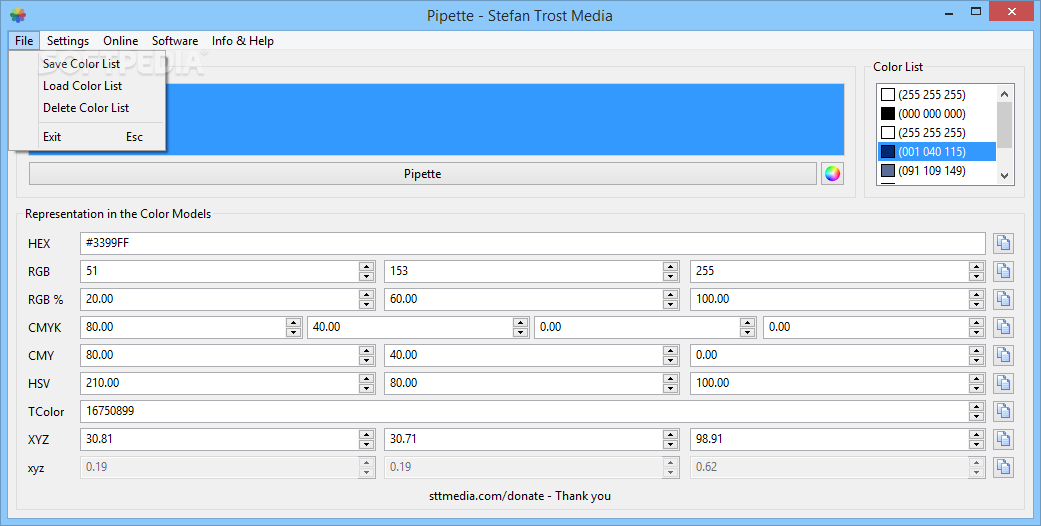Decrease XYZ Y value 30.71
Viewport: 1041px width, 526px height.
tap(671, 444)
